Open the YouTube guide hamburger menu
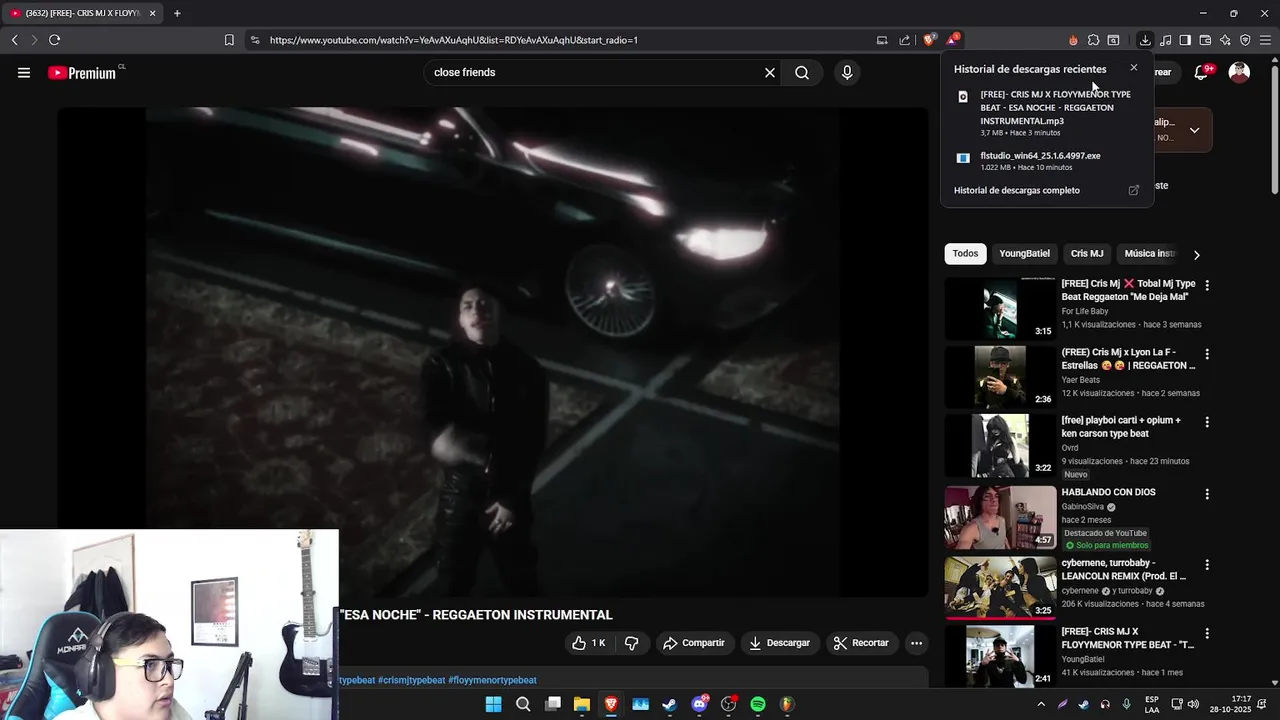The height and width of the screenshot is (720, 1280). (24, 72)
